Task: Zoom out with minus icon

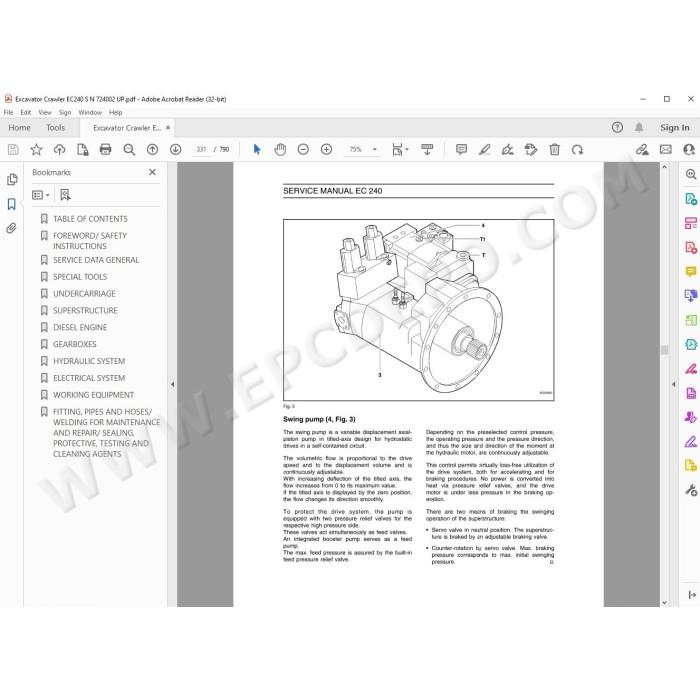Action: point(303,150)
